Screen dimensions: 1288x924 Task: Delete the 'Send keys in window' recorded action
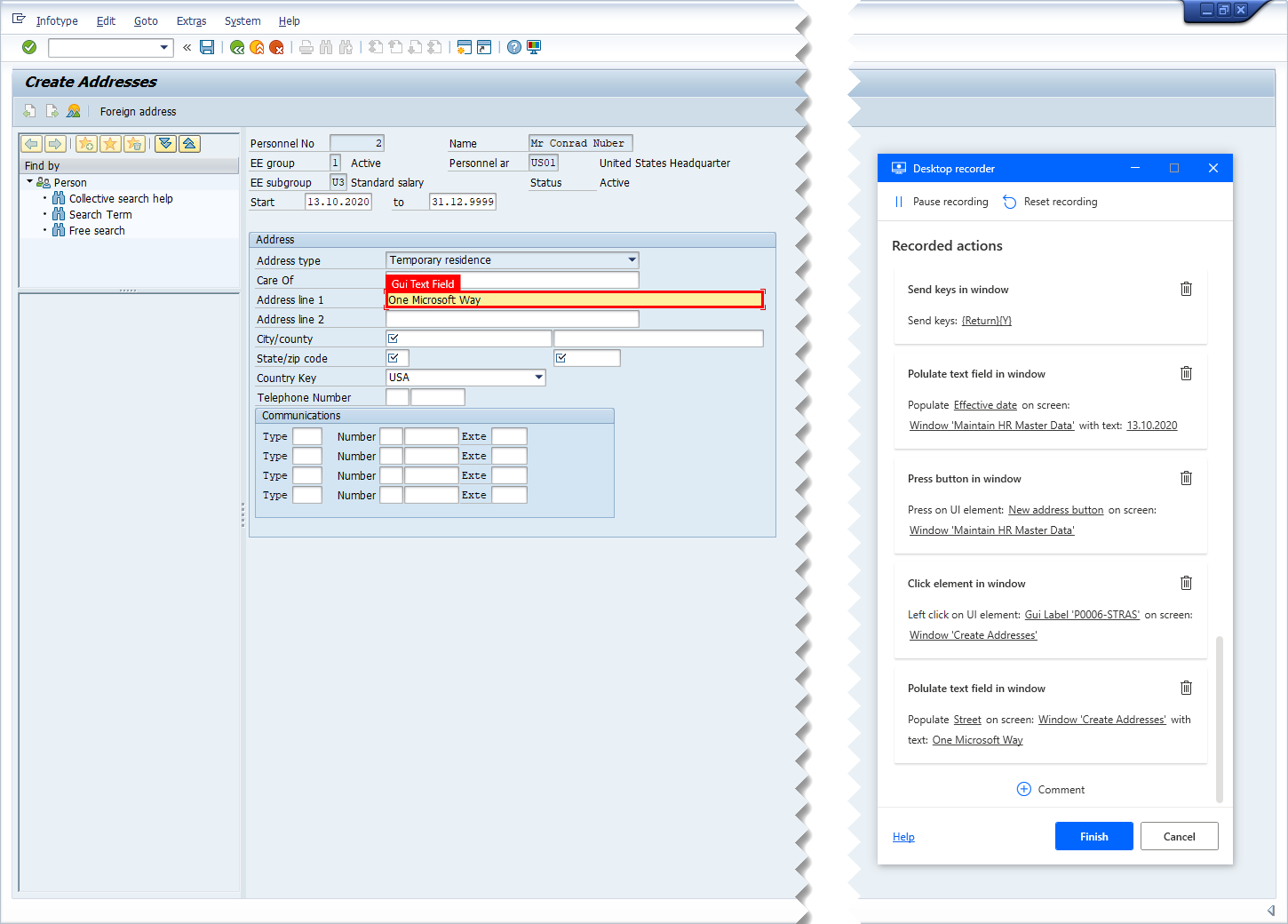click(1186, 288)
